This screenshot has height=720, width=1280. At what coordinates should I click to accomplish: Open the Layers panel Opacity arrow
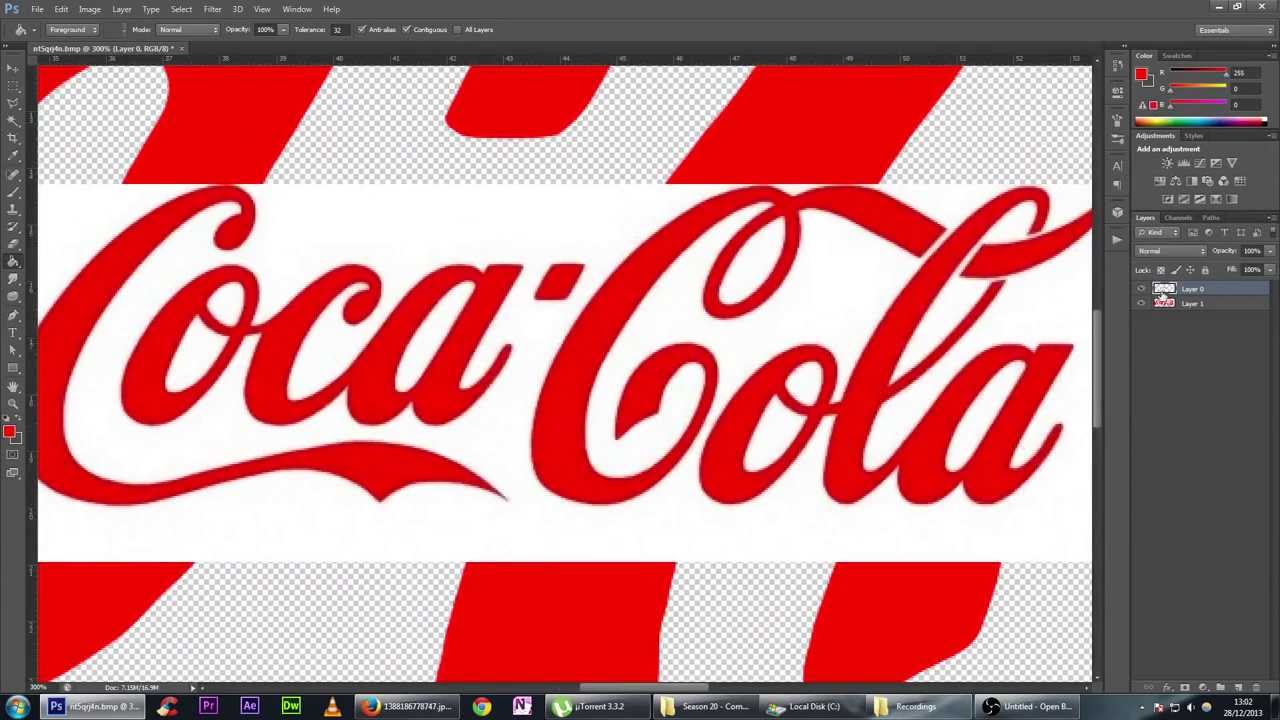1270,251
